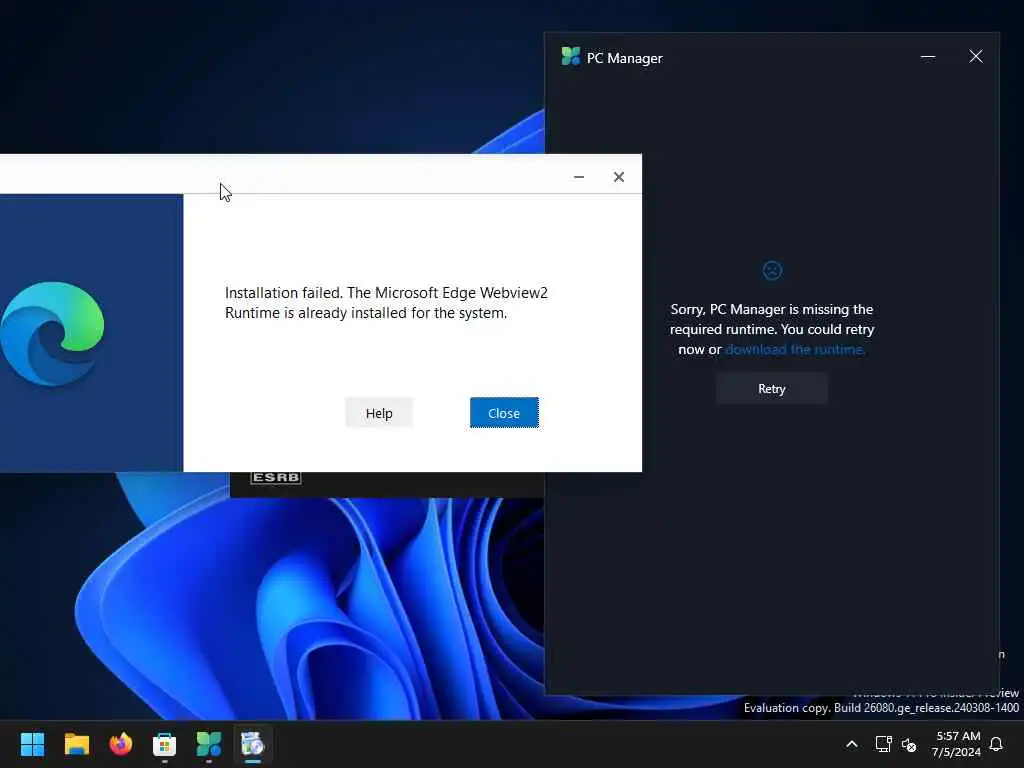The width and height of the screenshot is (1024, 768).
Task: Open the download the runtime link
Action: tap(795, 349)
